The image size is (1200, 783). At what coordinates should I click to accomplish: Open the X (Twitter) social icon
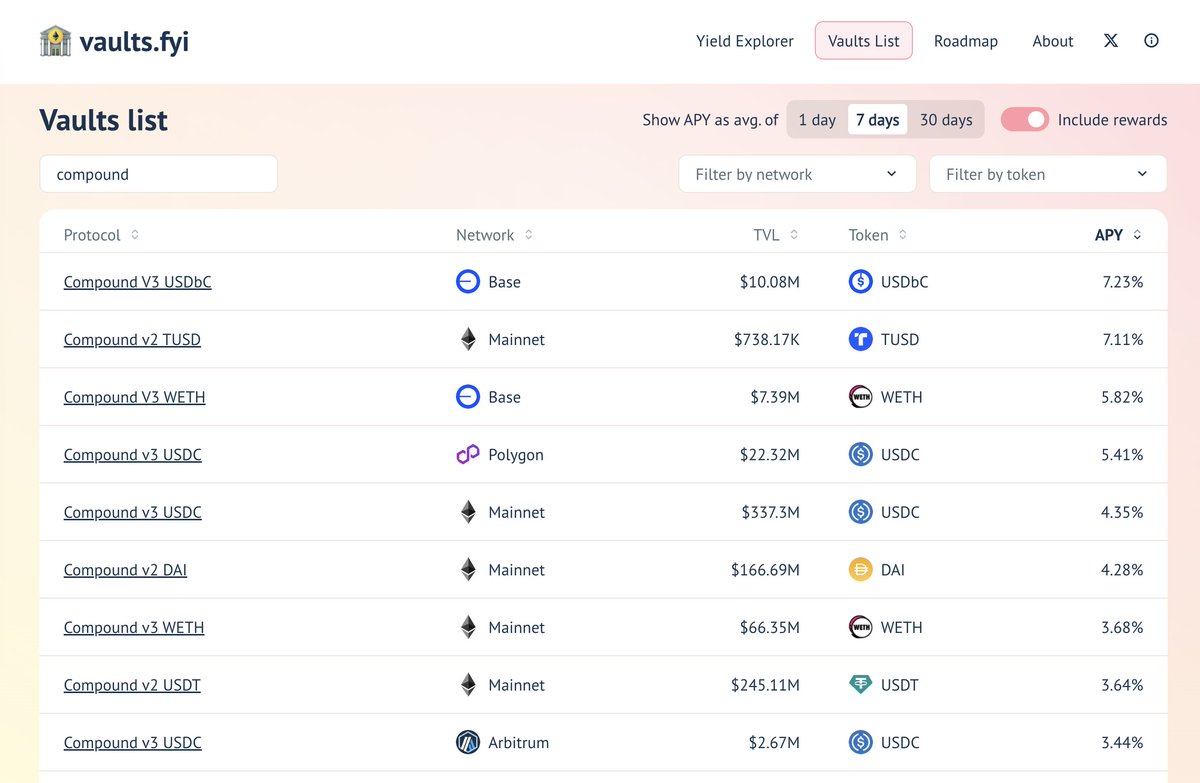[x=1110, y=41]
